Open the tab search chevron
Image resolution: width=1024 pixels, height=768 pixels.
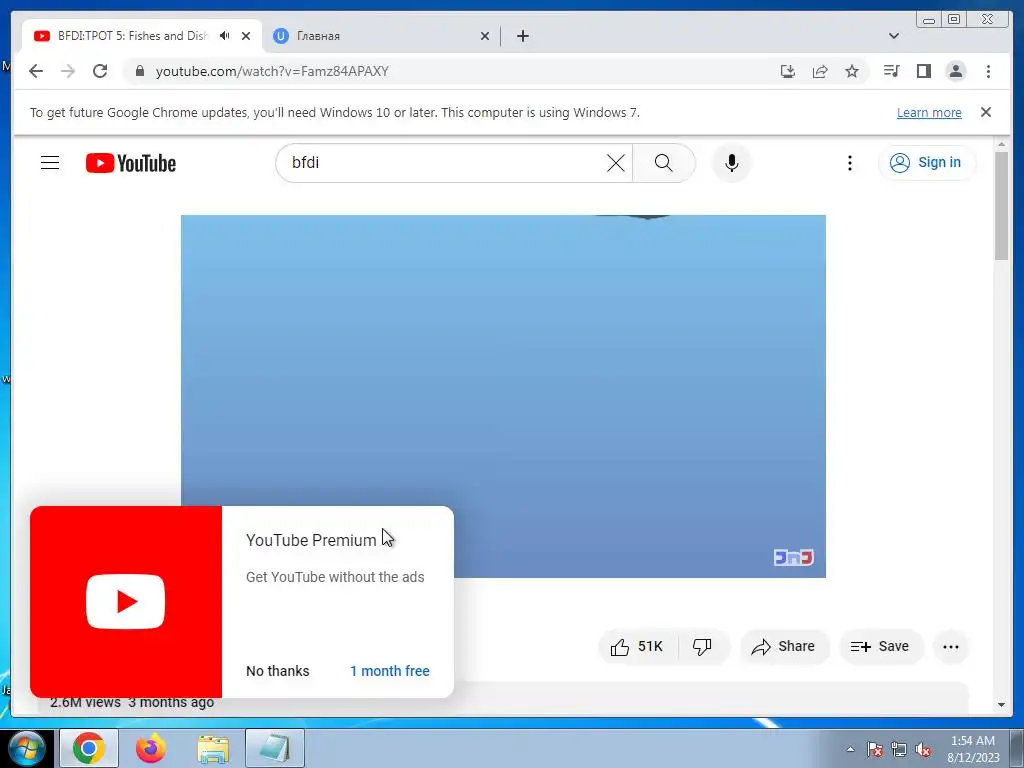(893, 36)
